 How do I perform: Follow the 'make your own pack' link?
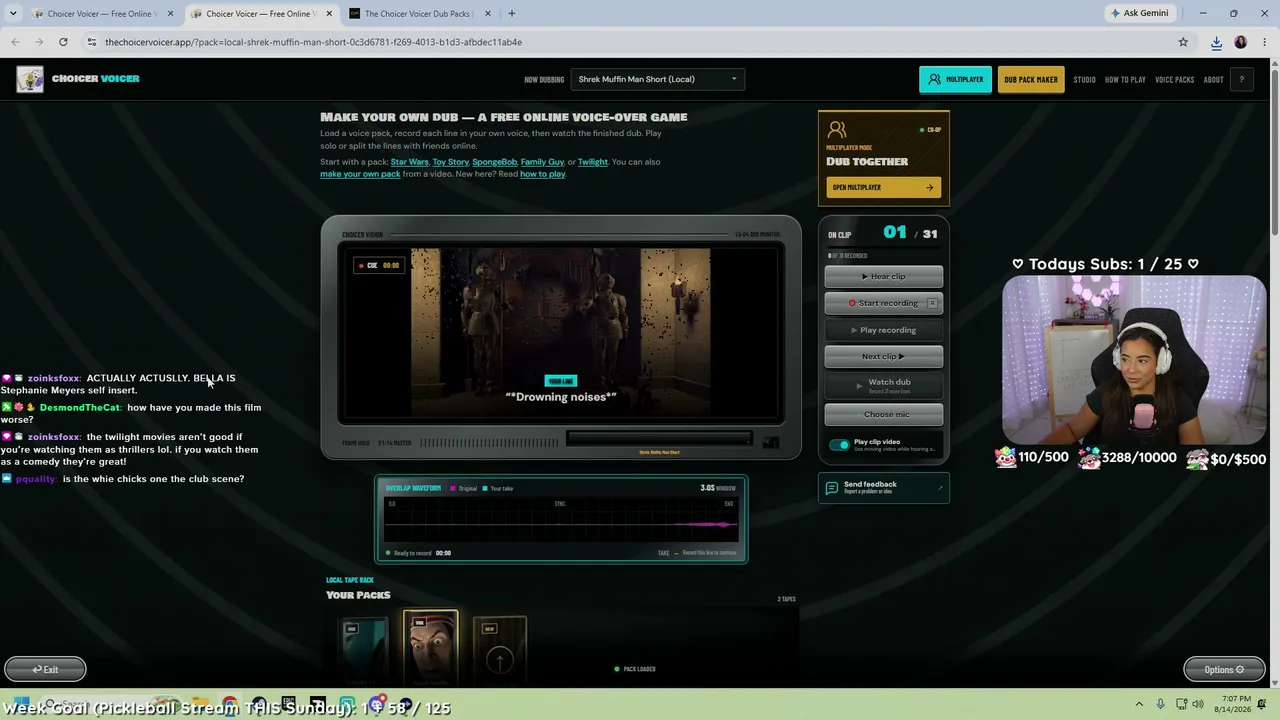pos(360,174)
